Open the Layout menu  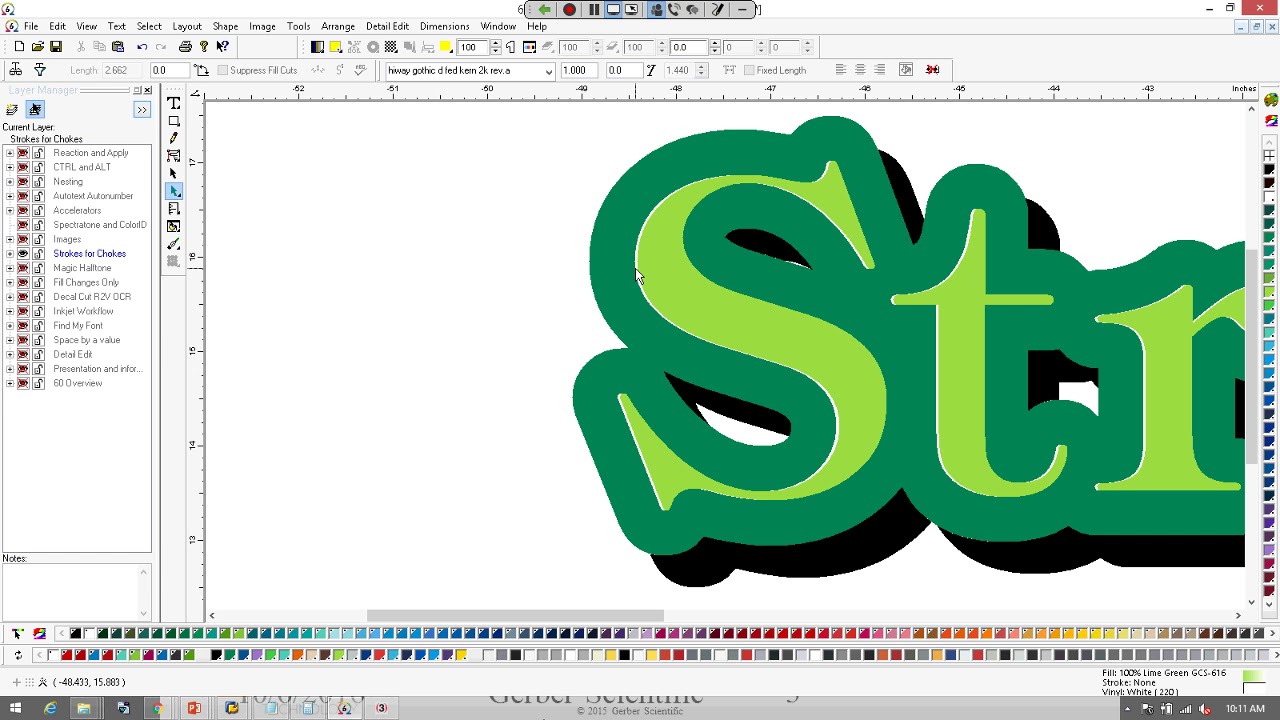(x=187, y=26)
